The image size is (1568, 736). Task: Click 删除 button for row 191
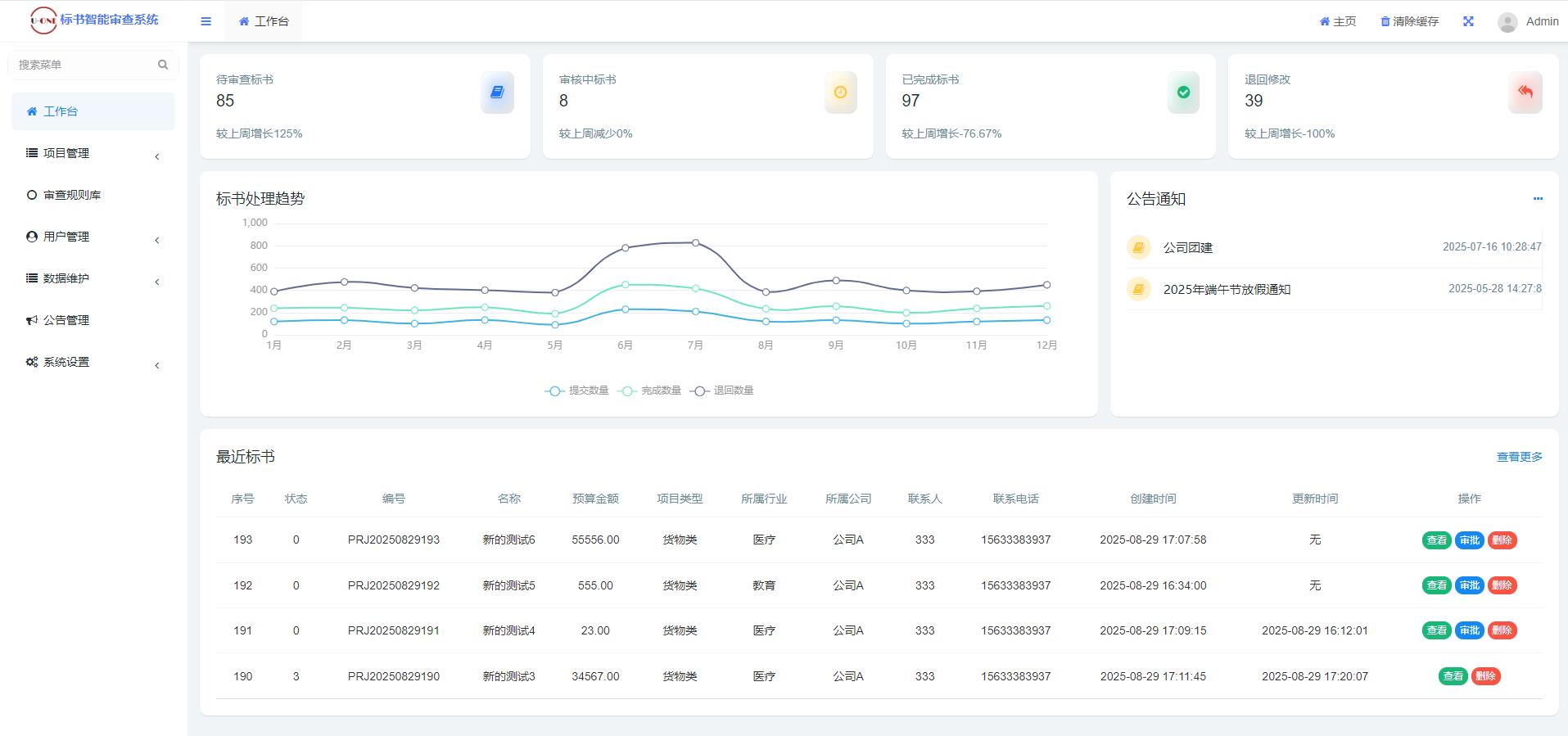(1502, 630)
